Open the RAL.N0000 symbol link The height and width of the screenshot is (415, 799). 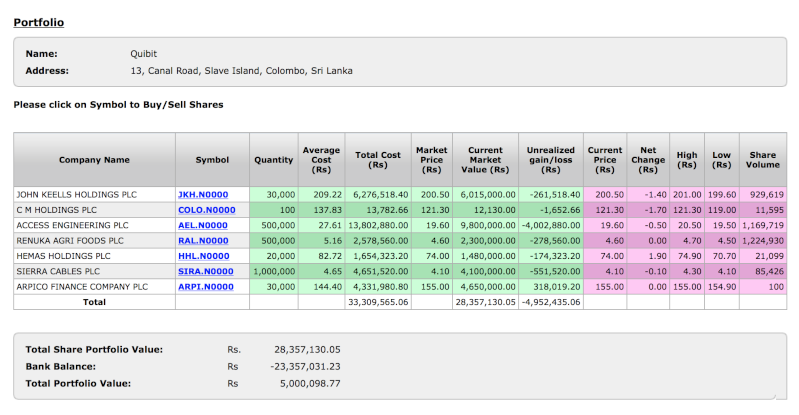203,241
